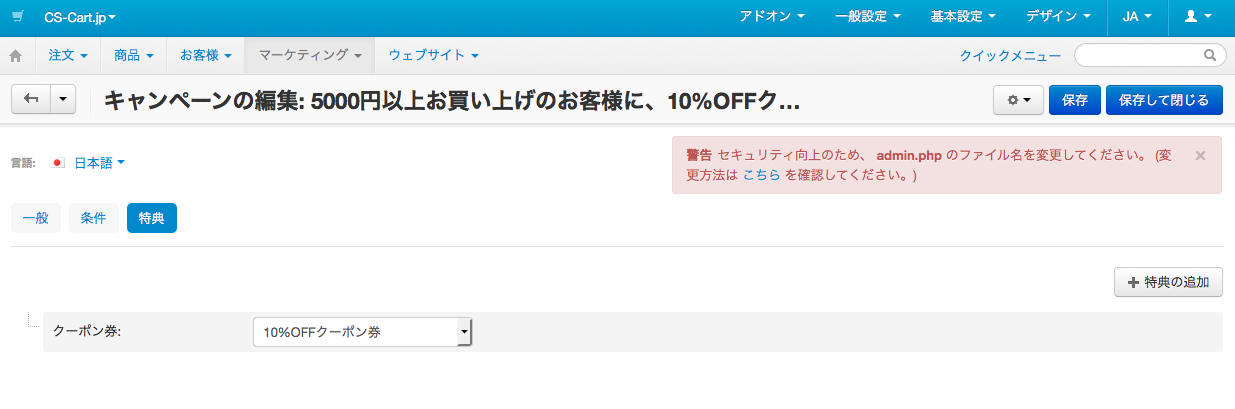
Task: Switch to the 一般 tab
Action: pos(36,218)
